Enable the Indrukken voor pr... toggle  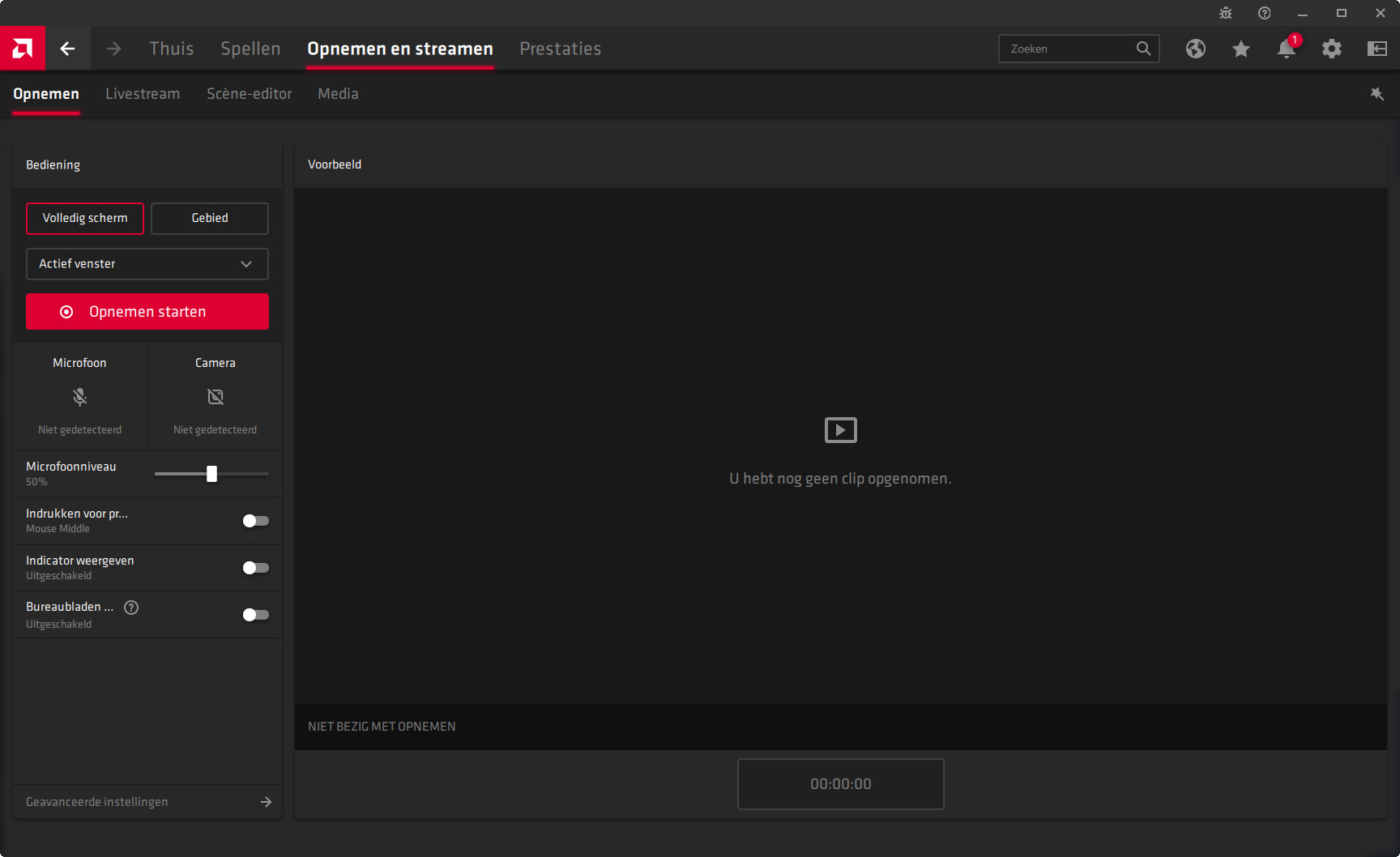click(x=255, y=521)
